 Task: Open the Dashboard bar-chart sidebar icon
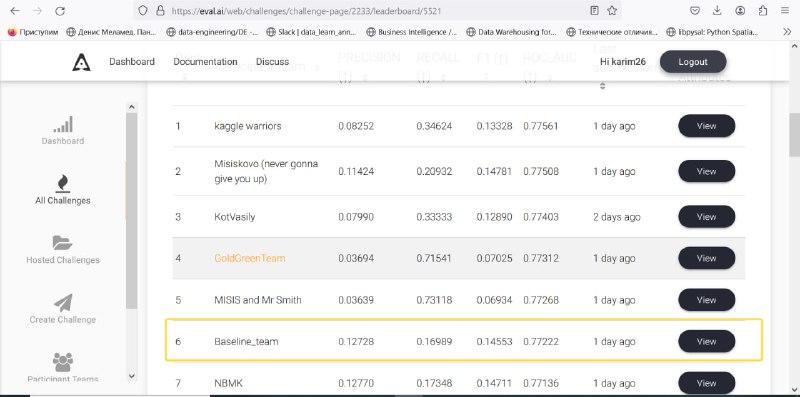pos(63,125)
